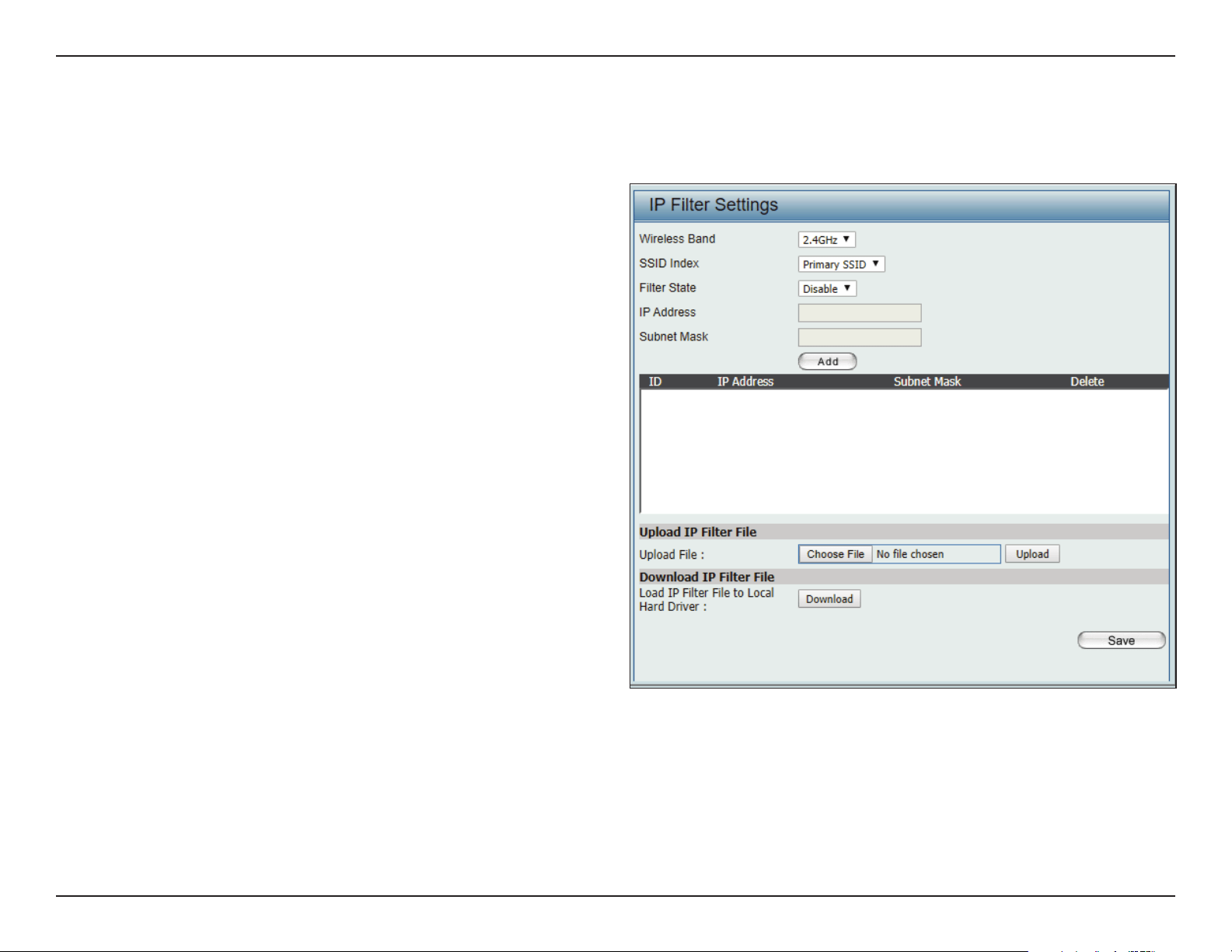
Task: Click the Delete column header
Action: [1087, 382]
